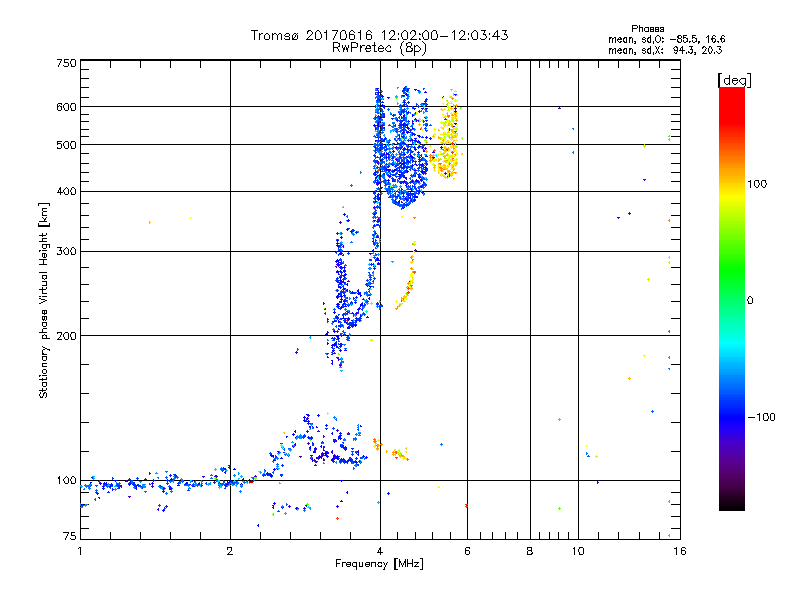The height and width of the screenshot is (600, 800).
Task: Click the y-axis '750' tick label
Action: [x=66, y=63]
